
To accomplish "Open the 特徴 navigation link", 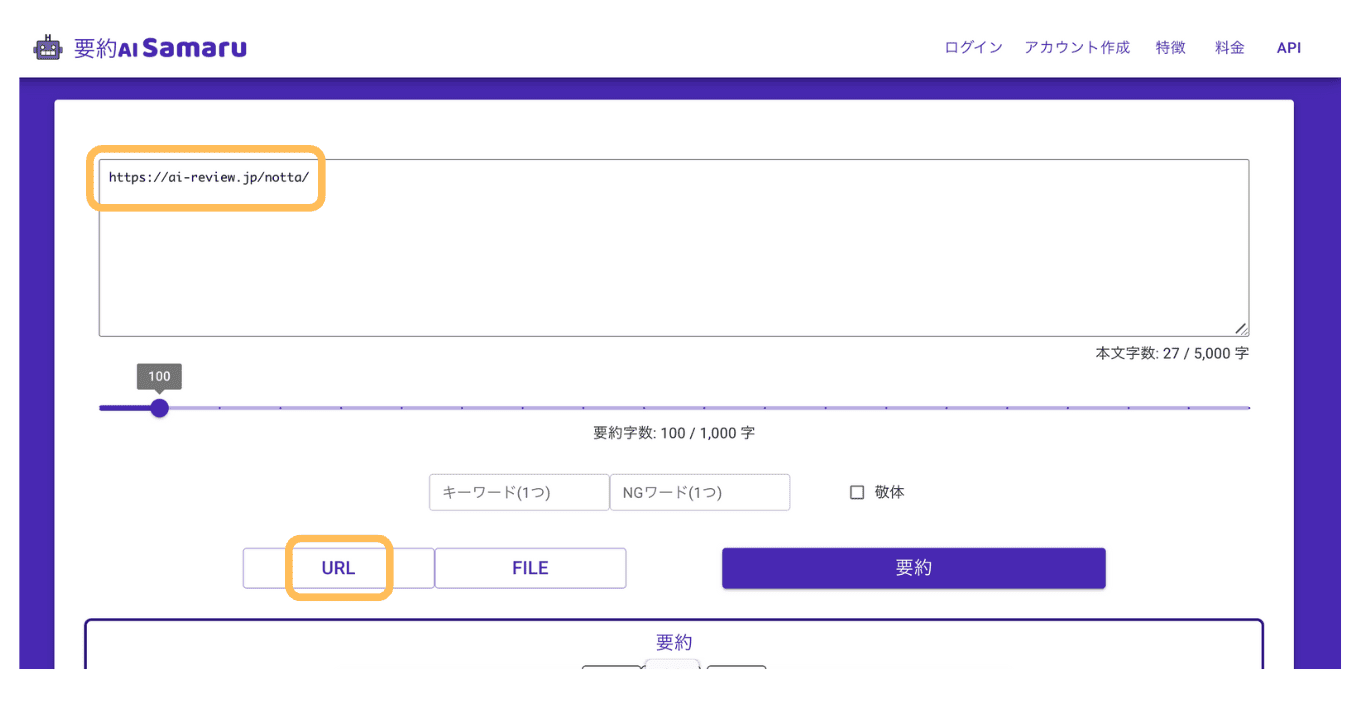I will point(1170,47).
